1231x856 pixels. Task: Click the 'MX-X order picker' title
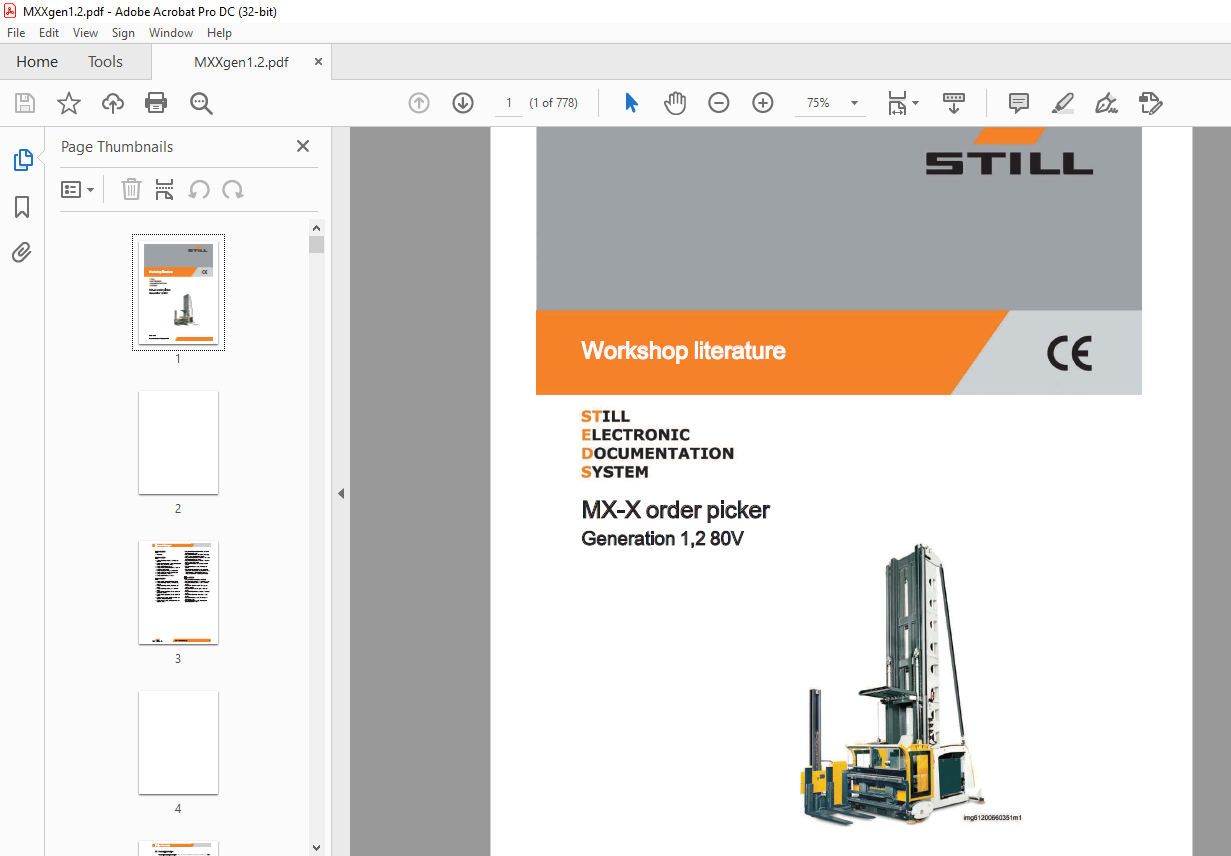click(x=675, y=510)
